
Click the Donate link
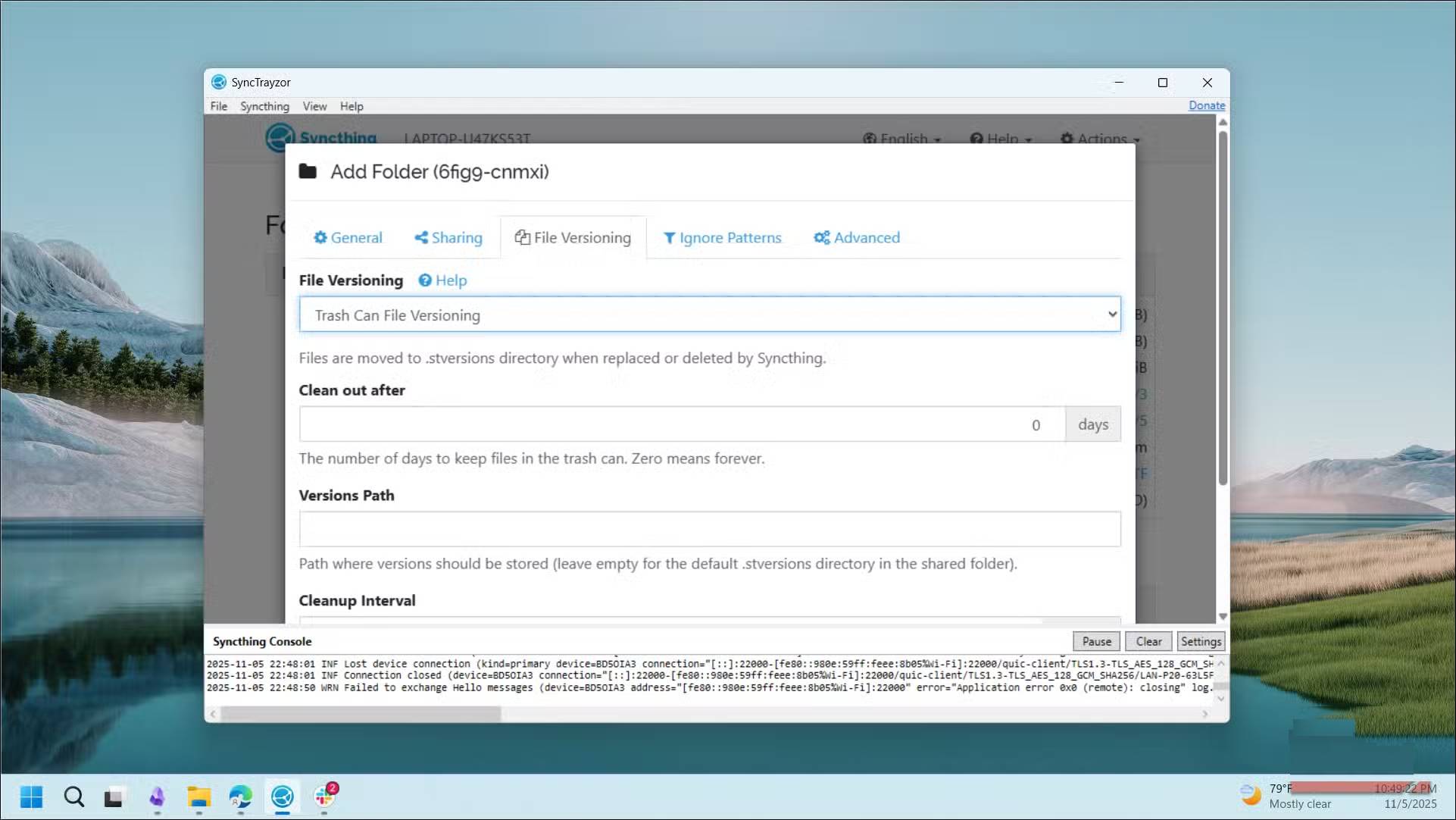pyautogui.click(x=1206, y=105)
